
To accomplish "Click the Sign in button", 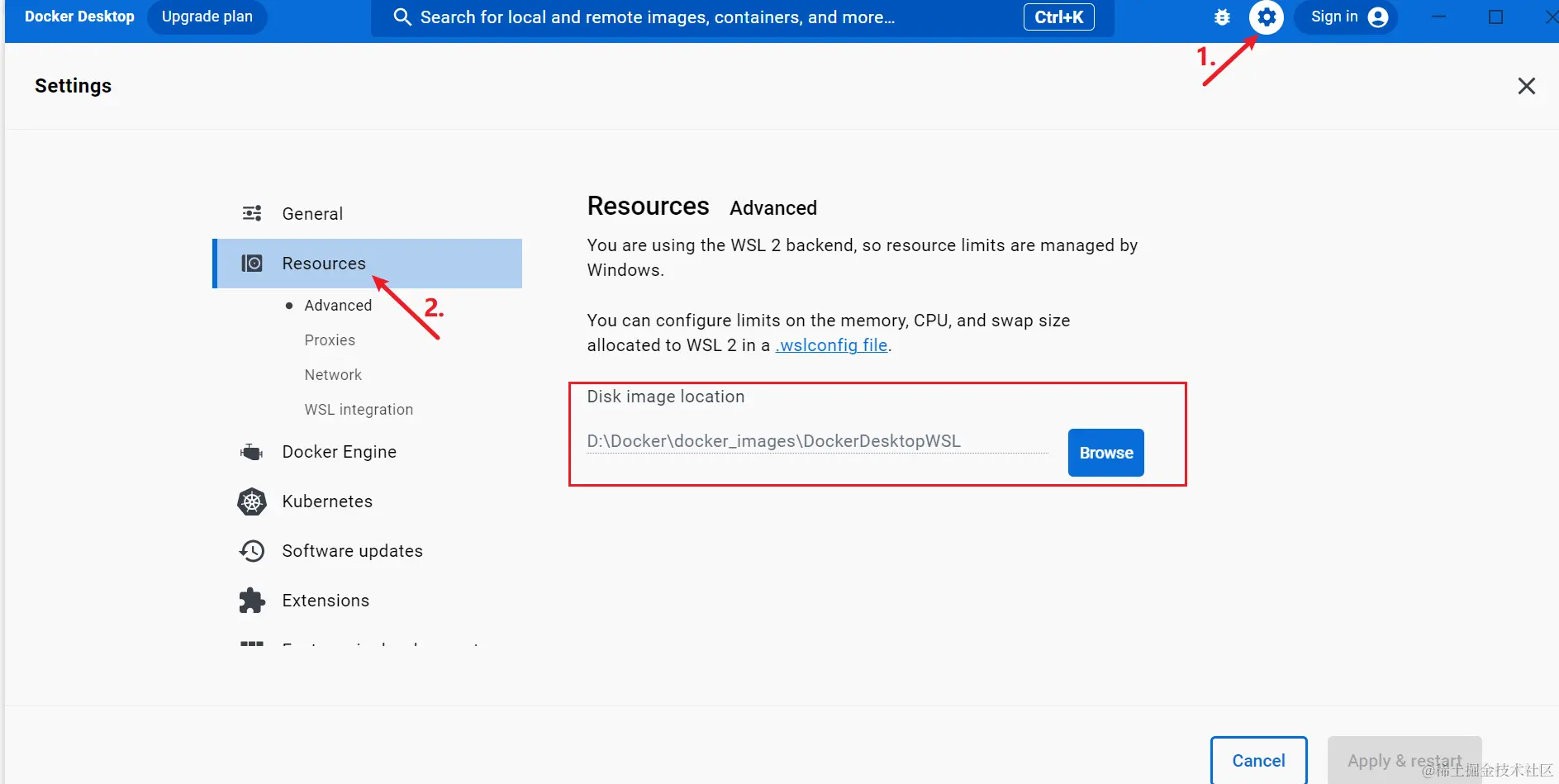I will tap(1347, 17).
